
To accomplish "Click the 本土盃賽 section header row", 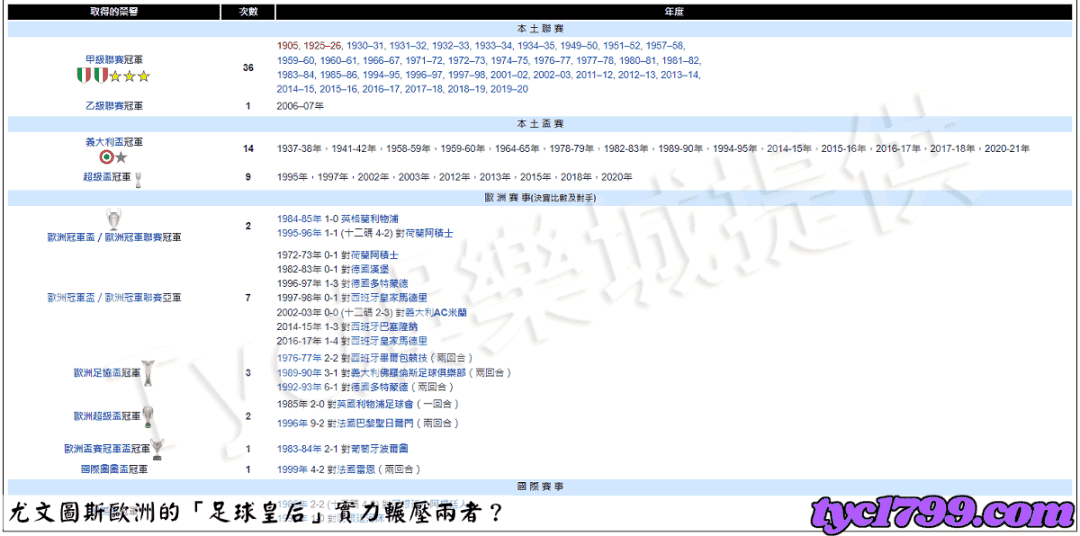I will point(540,124).
